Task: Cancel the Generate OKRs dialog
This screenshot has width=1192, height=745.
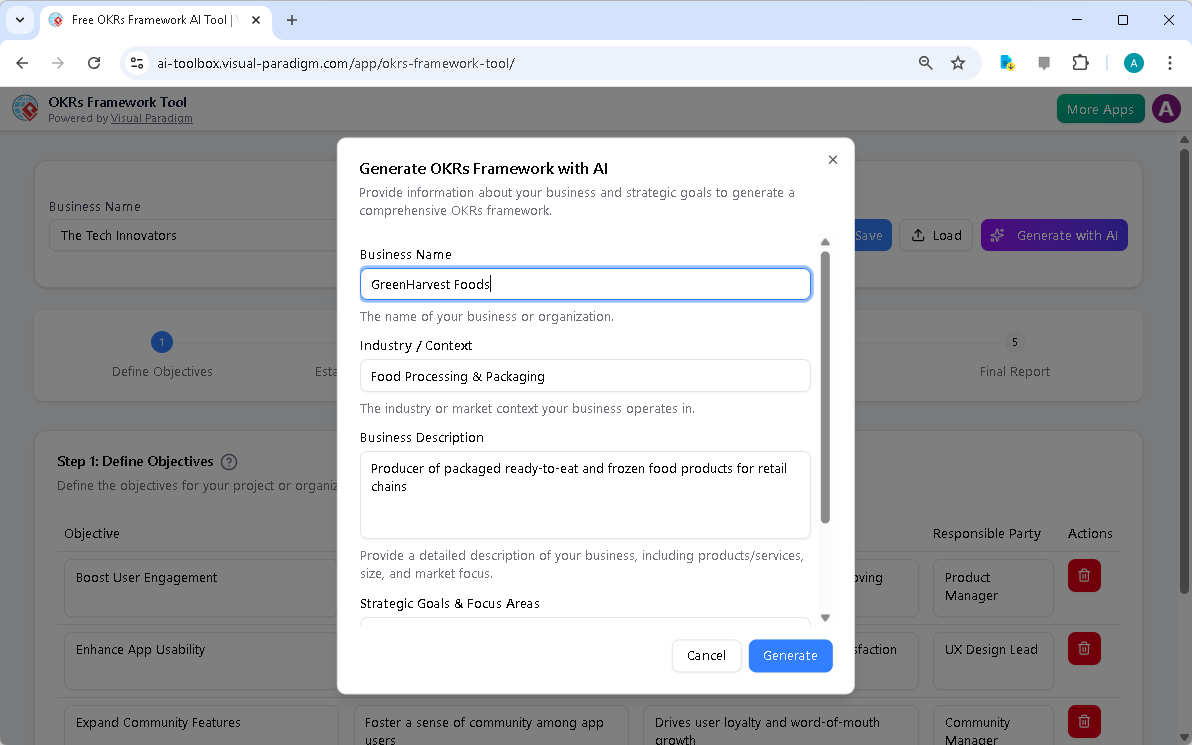Action: point(707,655)
